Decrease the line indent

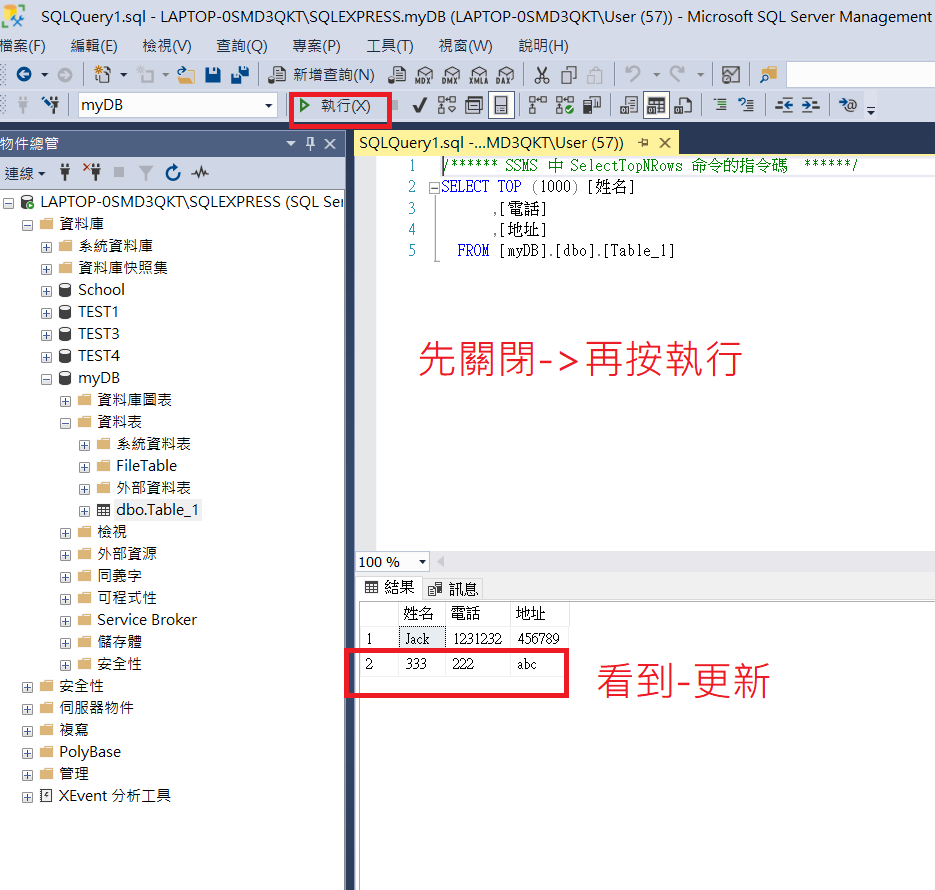click(784, 106)
